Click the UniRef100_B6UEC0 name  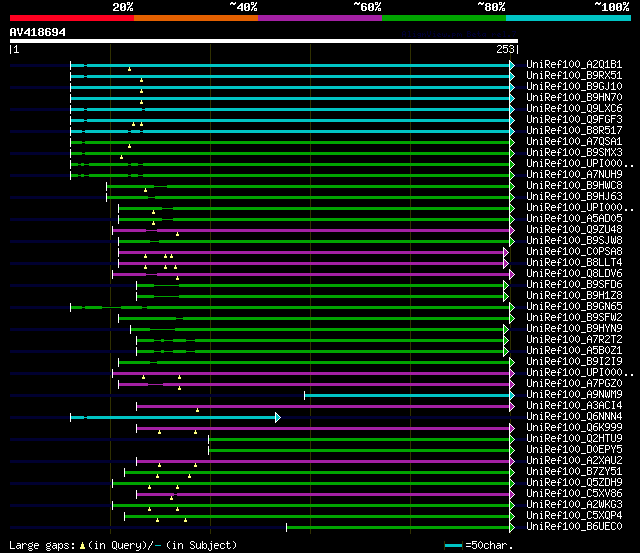click(574, 527)
